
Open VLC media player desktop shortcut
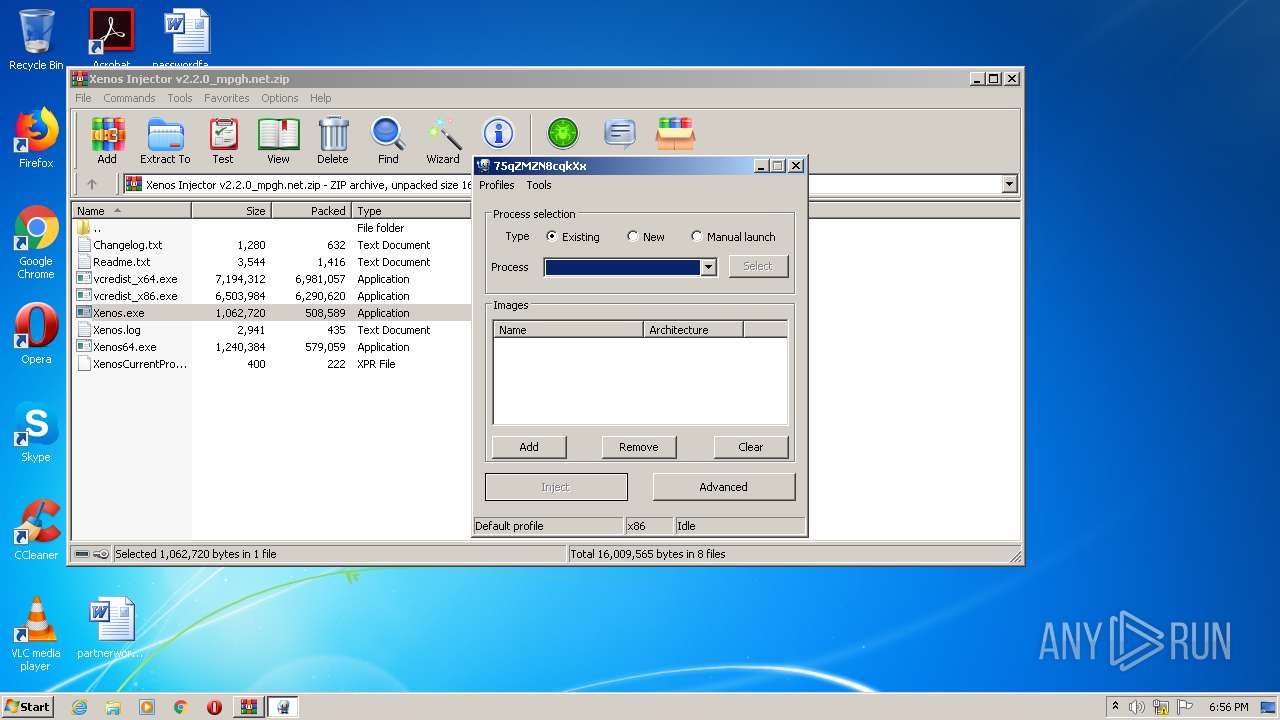pos(36,634)
